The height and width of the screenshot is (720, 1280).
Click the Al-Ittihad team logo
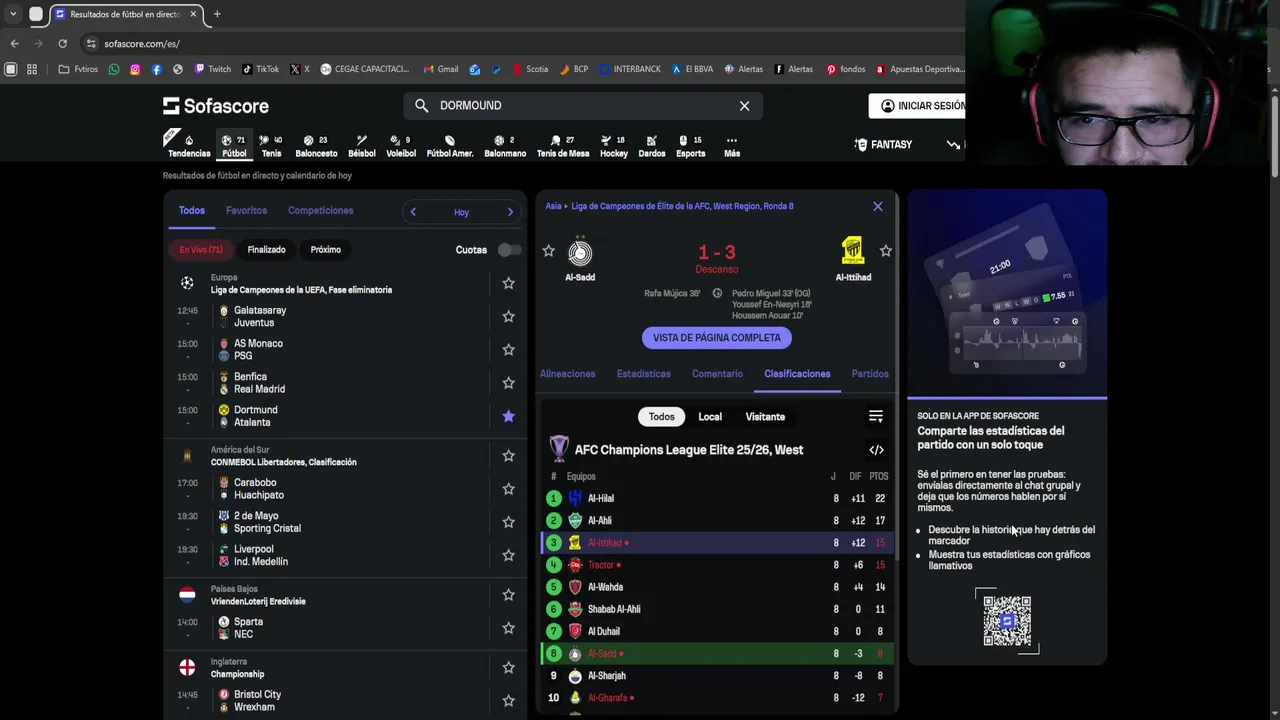pos(853,251)
